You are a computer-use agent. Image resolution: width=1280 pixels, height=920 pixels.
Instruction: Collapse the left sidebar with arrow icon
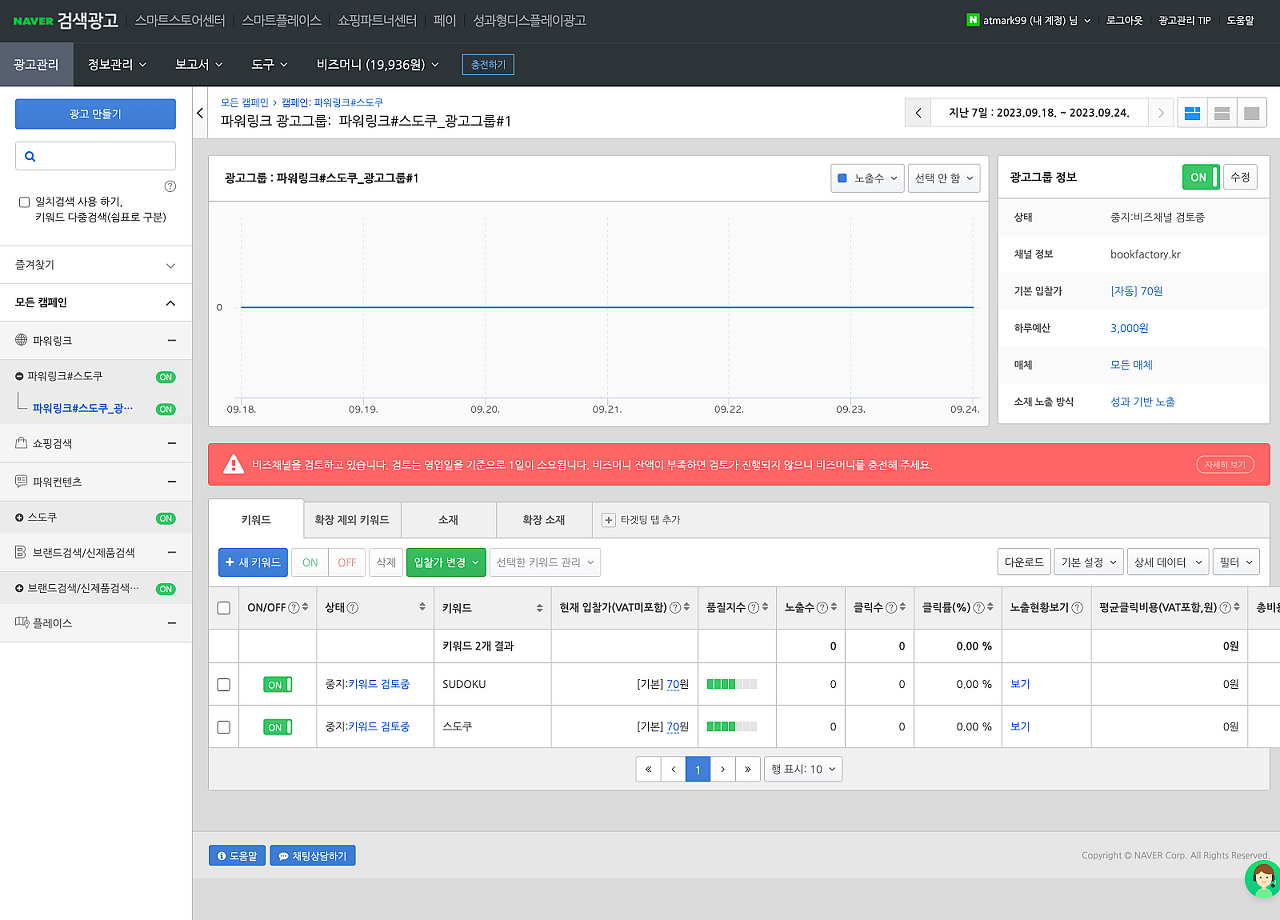[200, 113]
